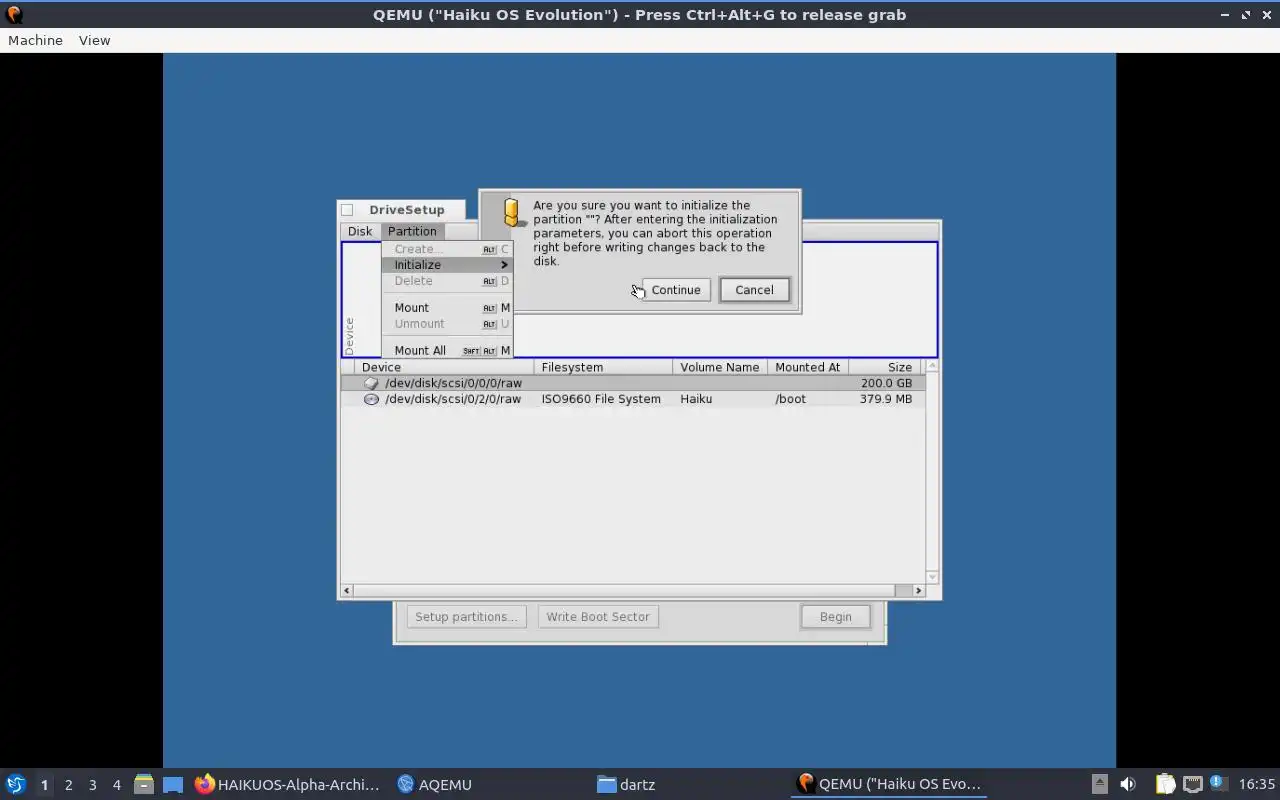Click the QEMU Haiku OS Evo... taskbar entry
Screen dimensions: 1280x800
click(x=890, y=784)
